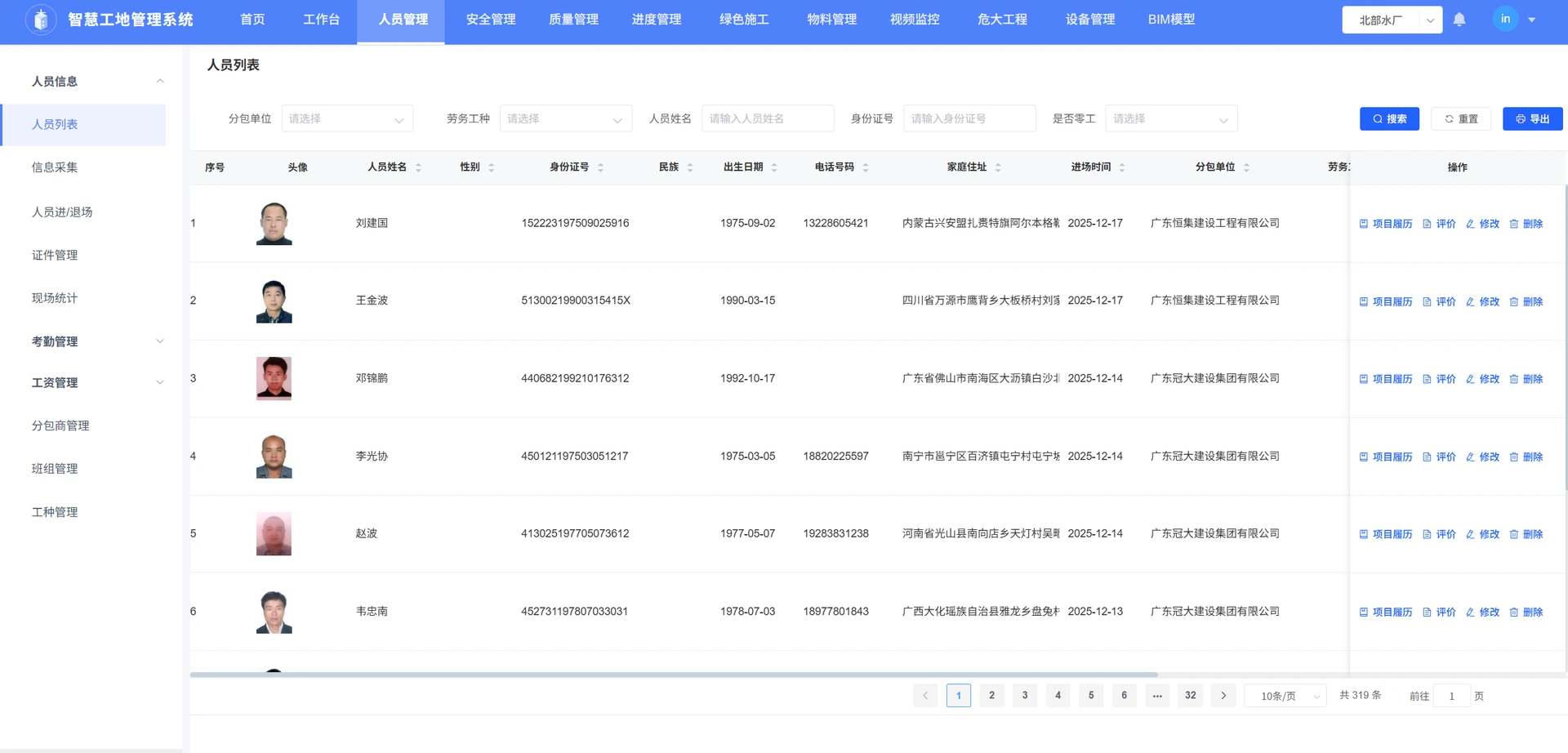Image resolution: width=1568 pixels, height=753 pixels.
Task: Click 删除 for 邓锦鹏
Action: click(x=1526, y=379)
